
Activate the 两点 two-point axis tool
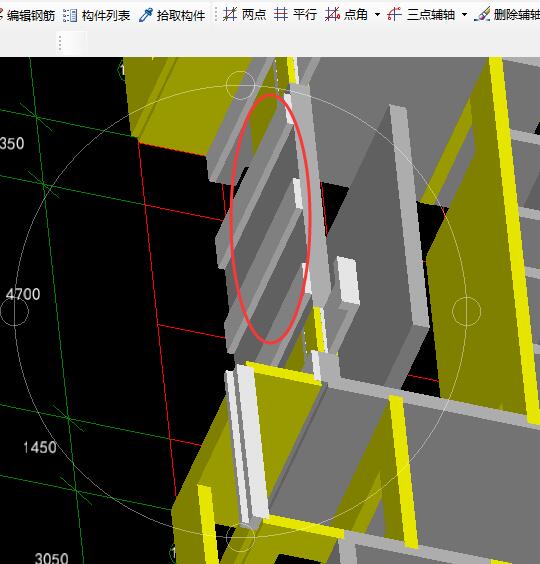[230, 14]
